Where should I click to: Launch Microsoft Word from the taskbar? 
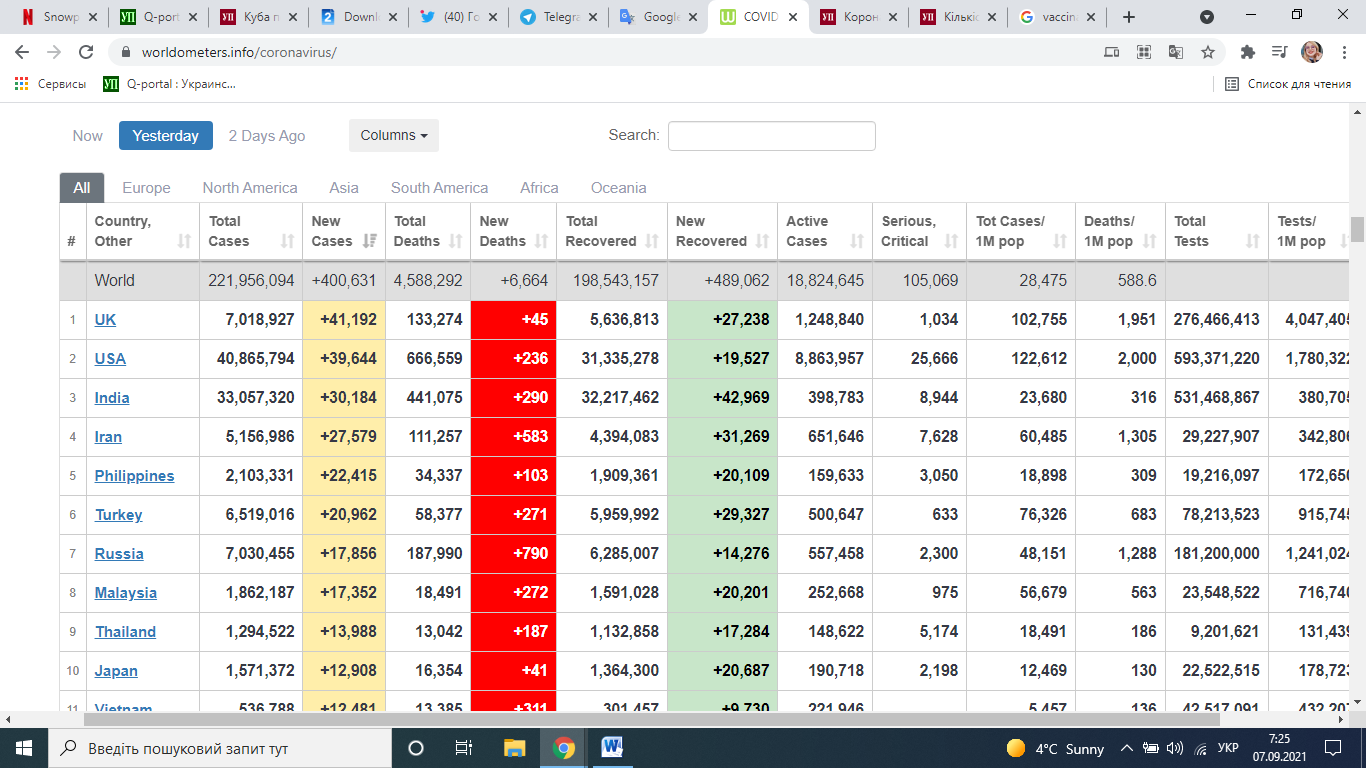612,747
